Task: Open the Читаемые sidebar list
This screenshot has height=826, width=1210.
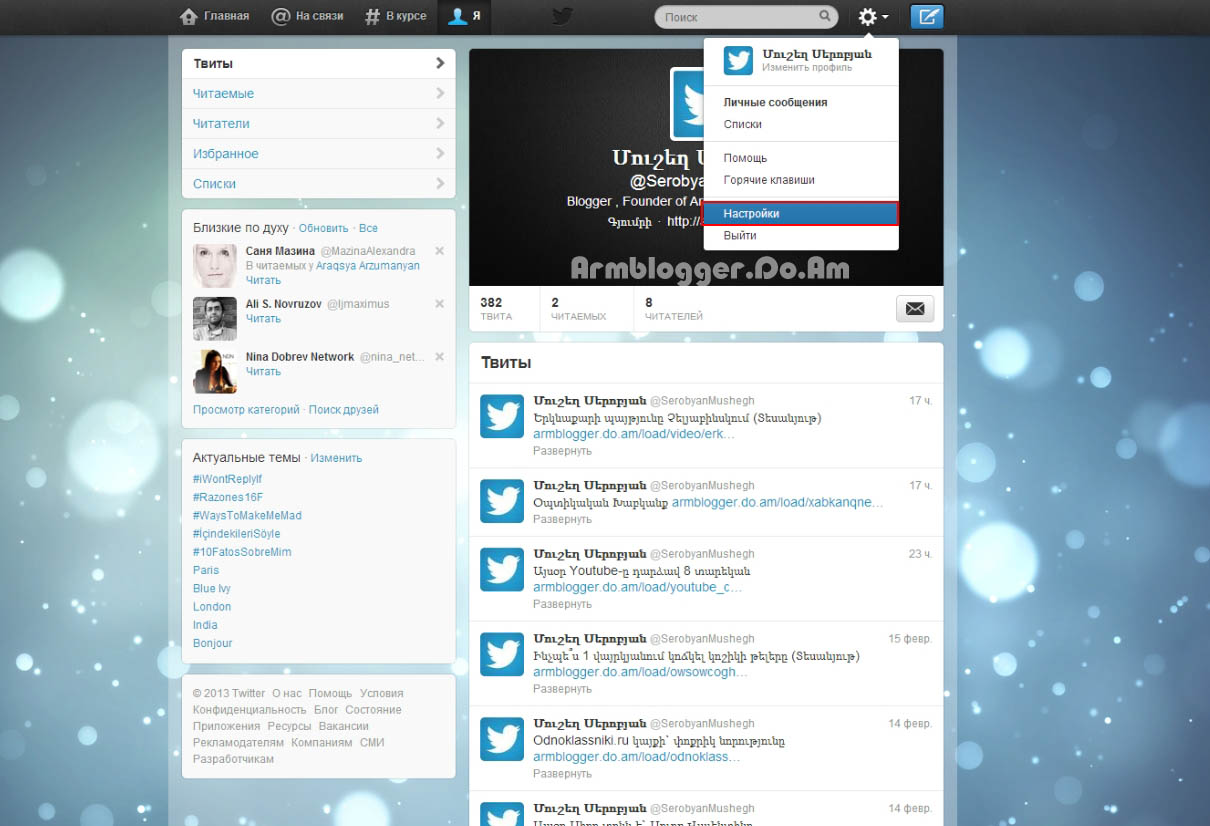Action: [319, 93]
